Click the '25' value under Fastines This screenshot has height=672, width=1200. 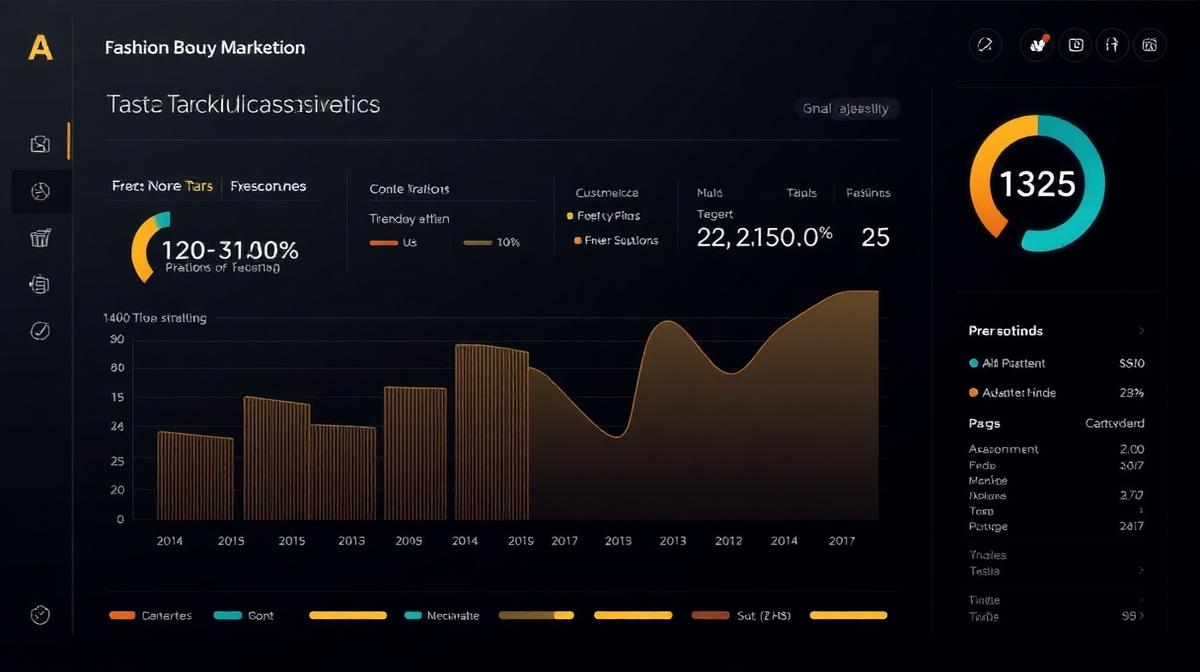pos(875,237)
